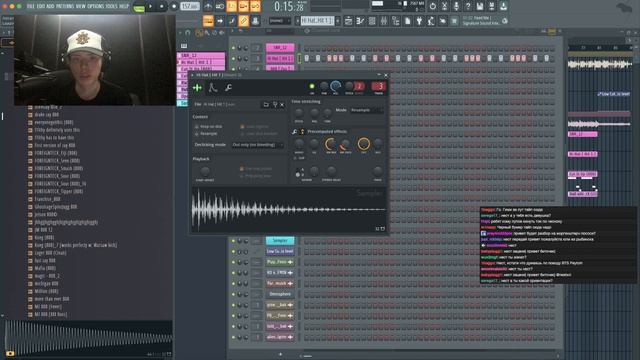The height and width of the screenshot is (360, 640).
Task: Adjust the PITCH knob in sampler window
Action: 349,86
